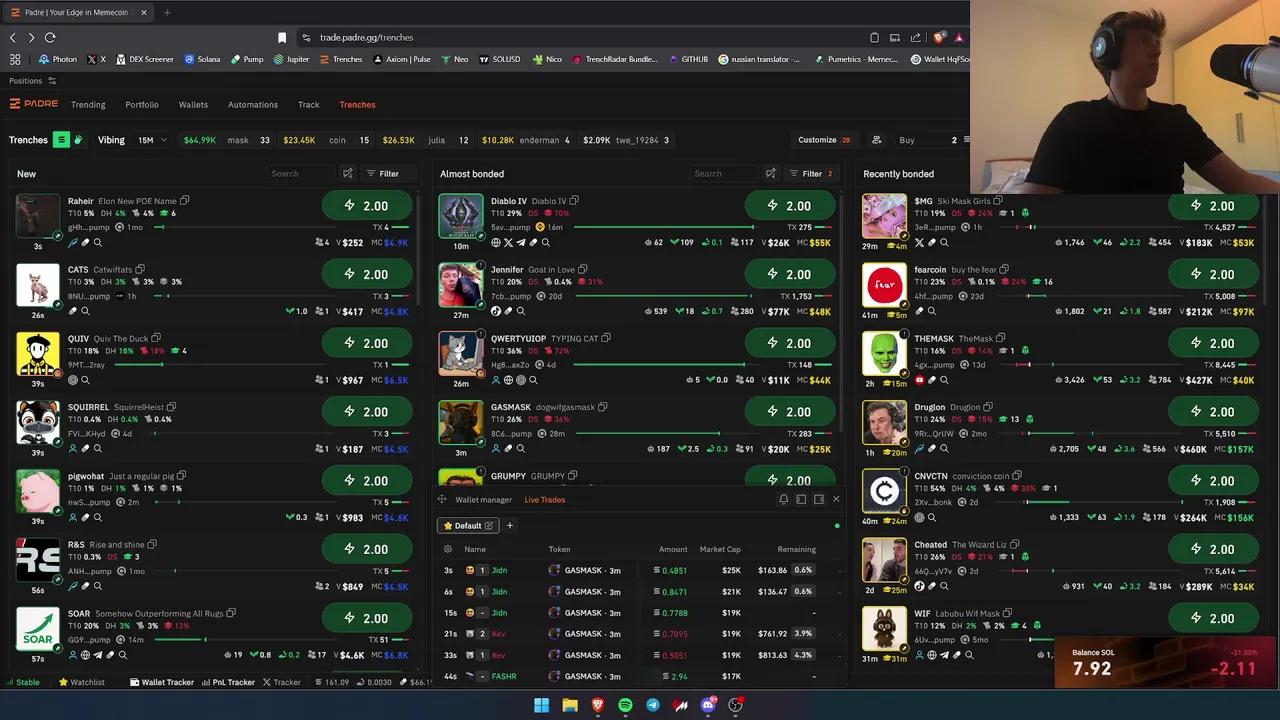Open THEMASK green mask thumbnail
The image size is (1280, 720).
coord(884,354)
